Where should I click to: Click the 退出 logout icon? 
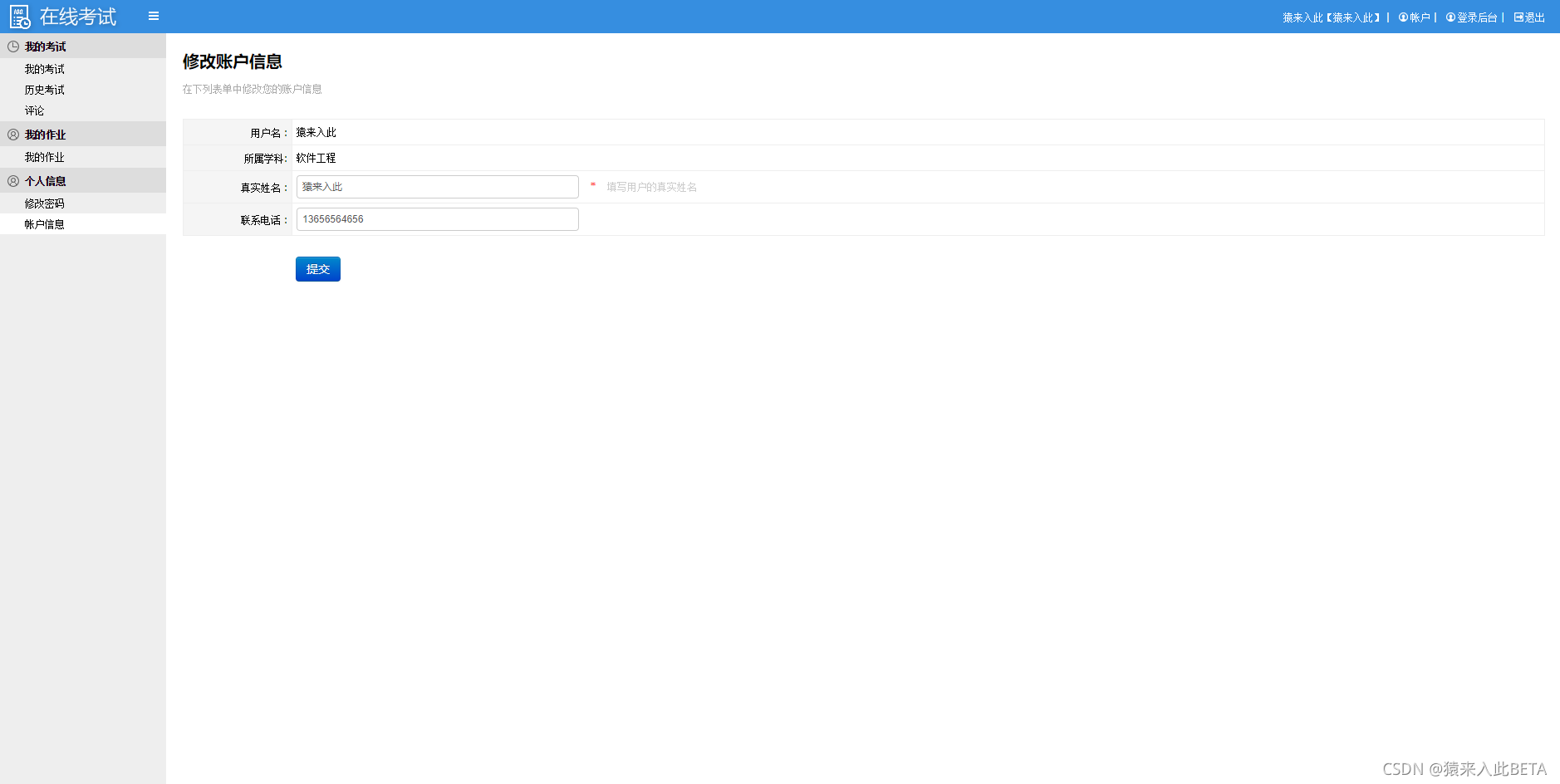(1518, 17)
